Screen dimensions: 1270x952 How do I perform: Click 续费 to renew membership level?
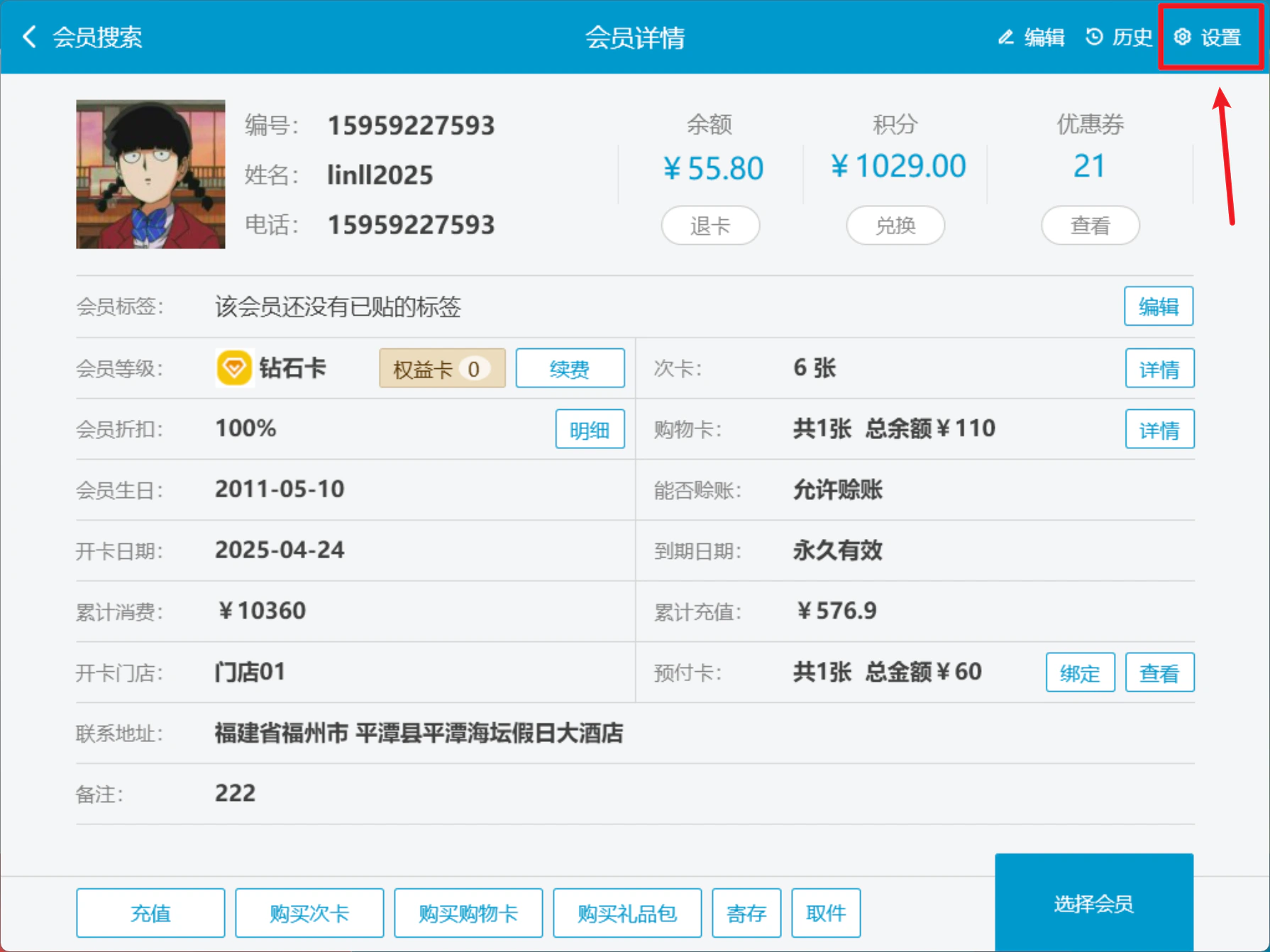(570, 368)
